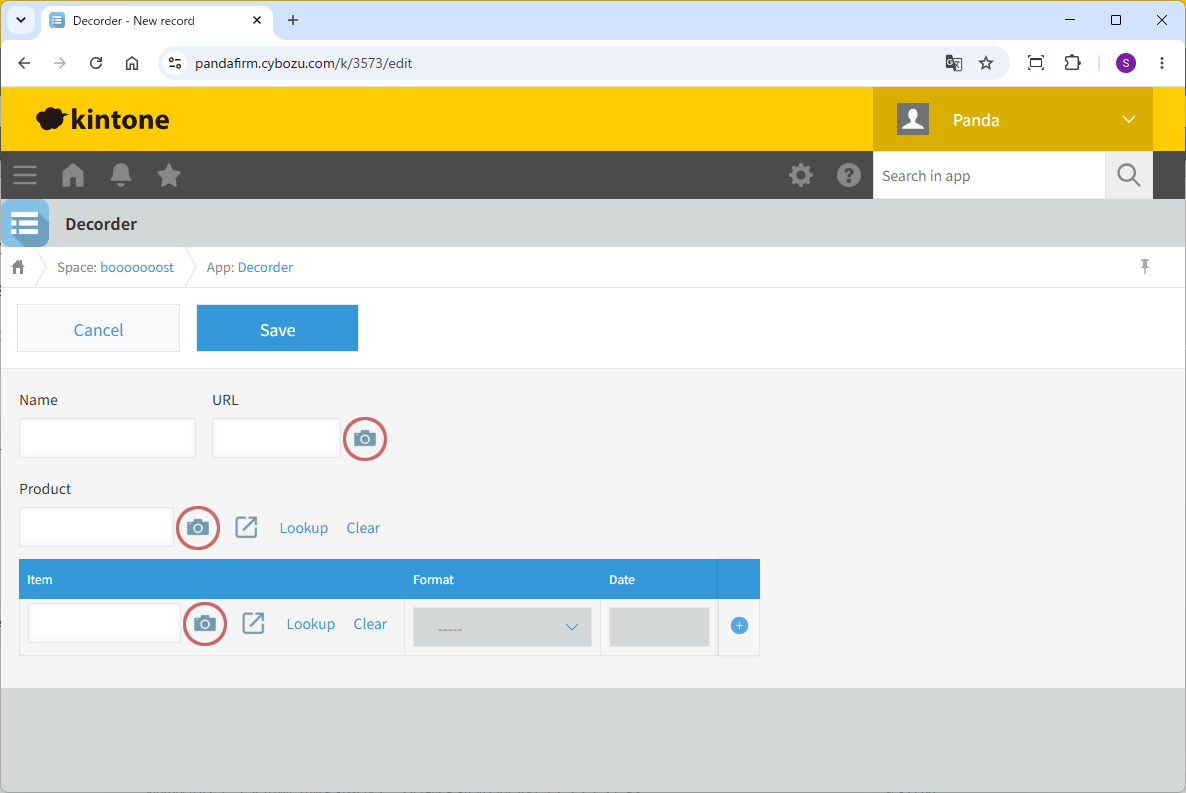
Task: Click the Format column header
Action: [x=433, y=580]
